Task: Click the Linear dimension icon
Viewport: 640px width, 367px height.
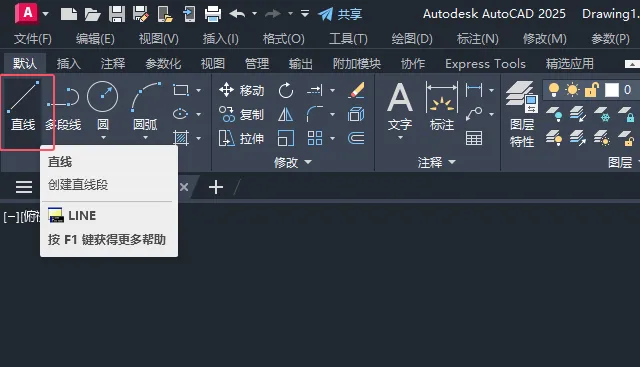Action: point(474,90)
